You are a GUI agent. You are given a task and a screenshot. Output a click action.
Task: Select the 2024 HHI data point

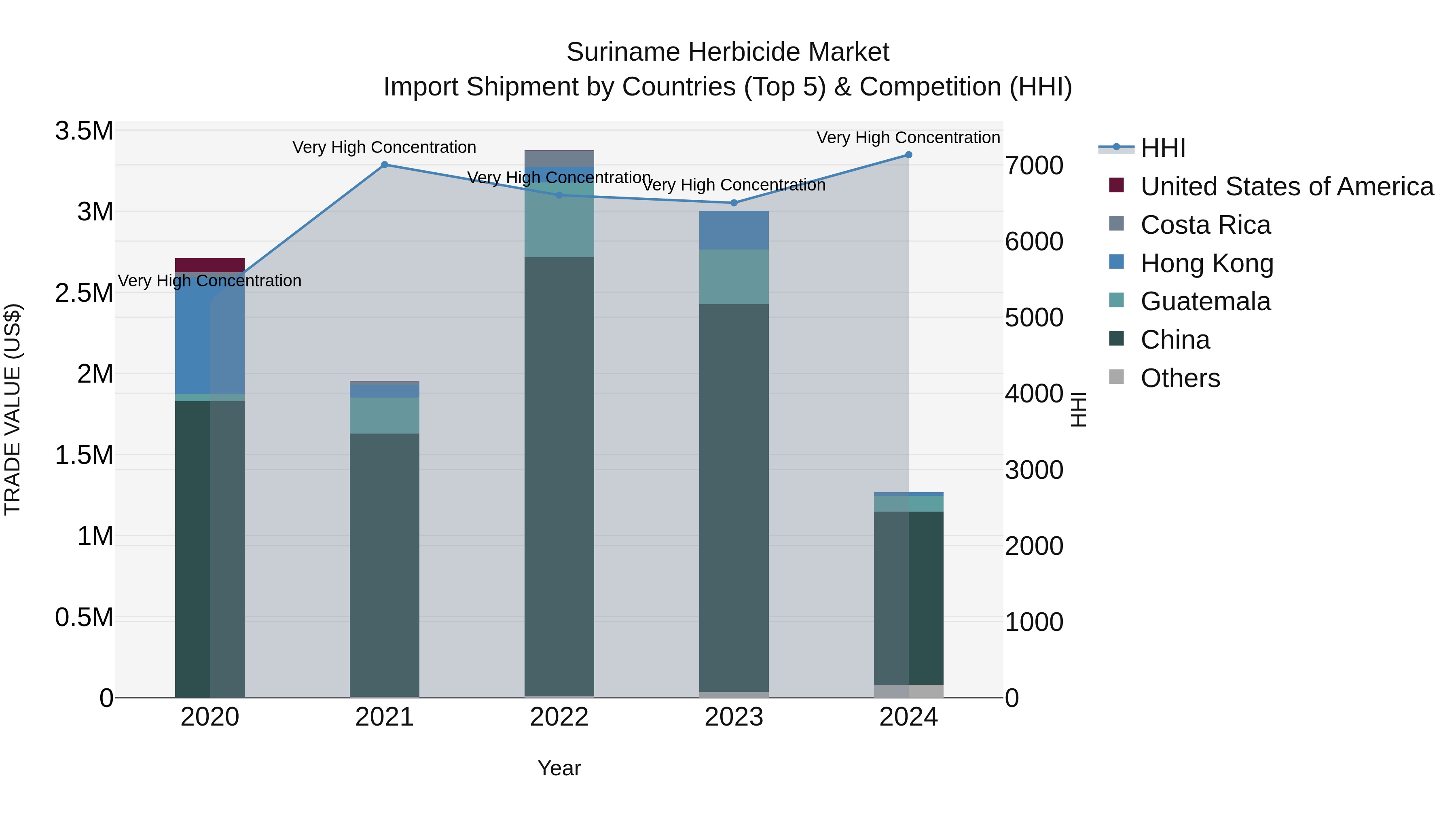(909, 155)
